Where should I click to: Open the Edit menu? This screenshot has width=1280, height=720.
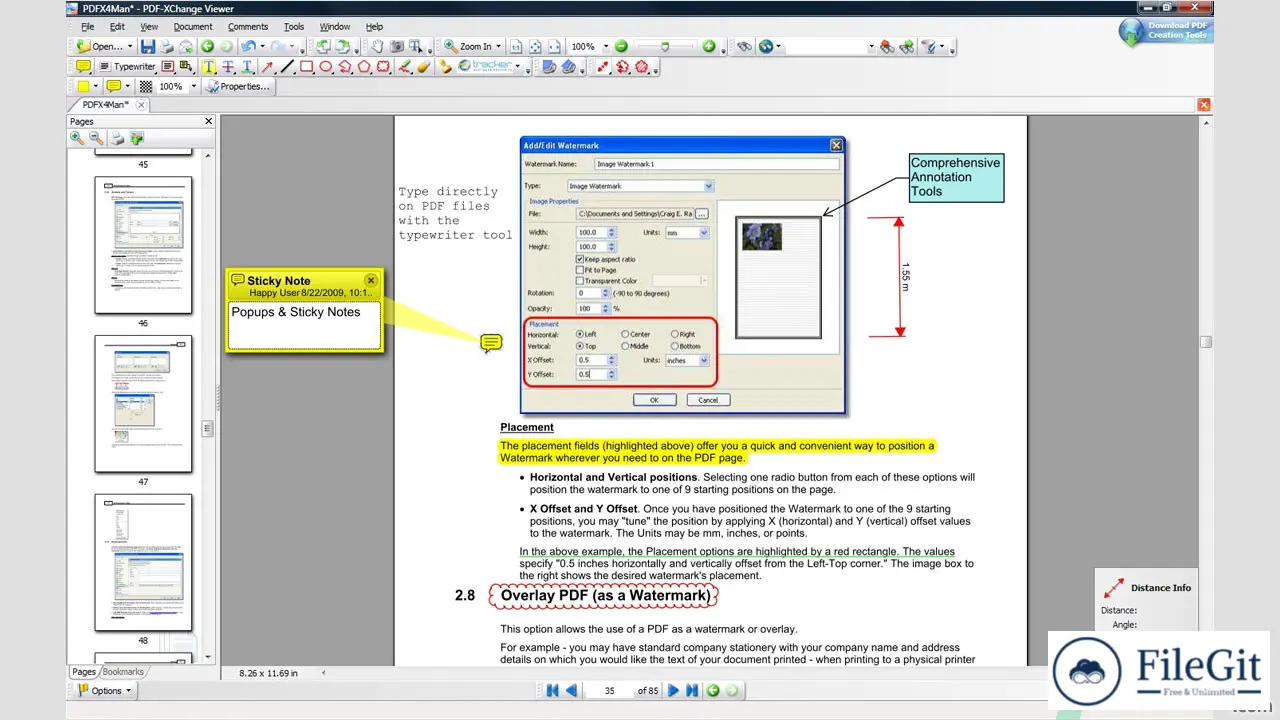[x=117, y=26]
